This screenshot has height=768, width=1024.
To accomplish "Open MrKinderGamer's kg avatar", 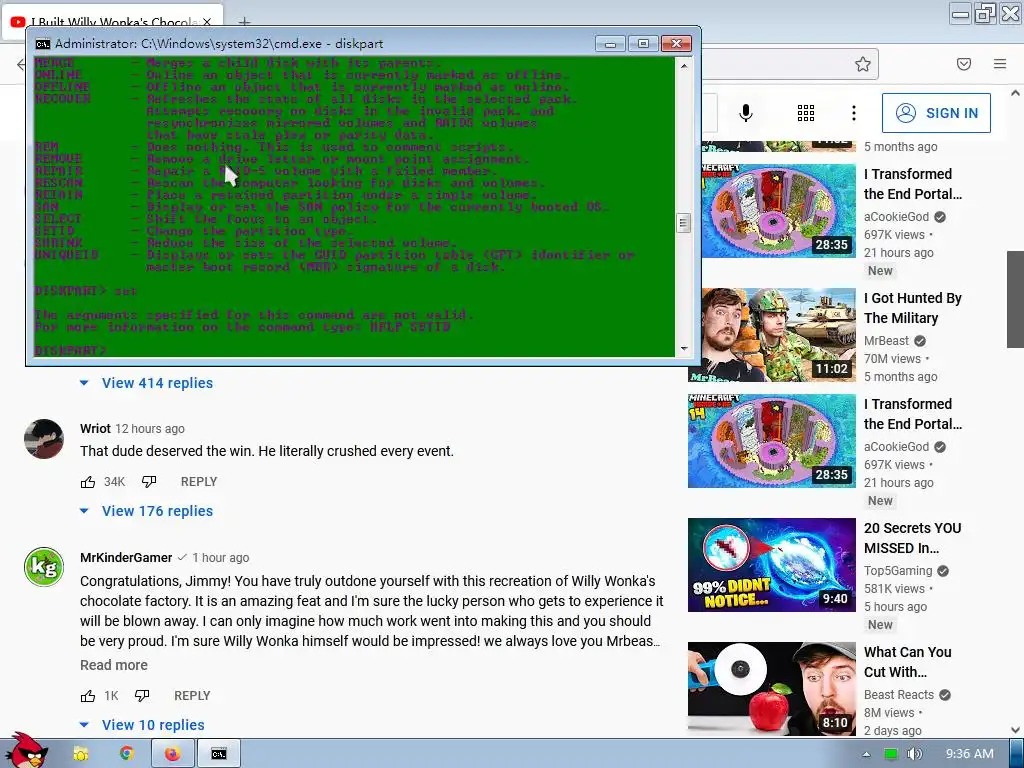I will click(44, 567).
